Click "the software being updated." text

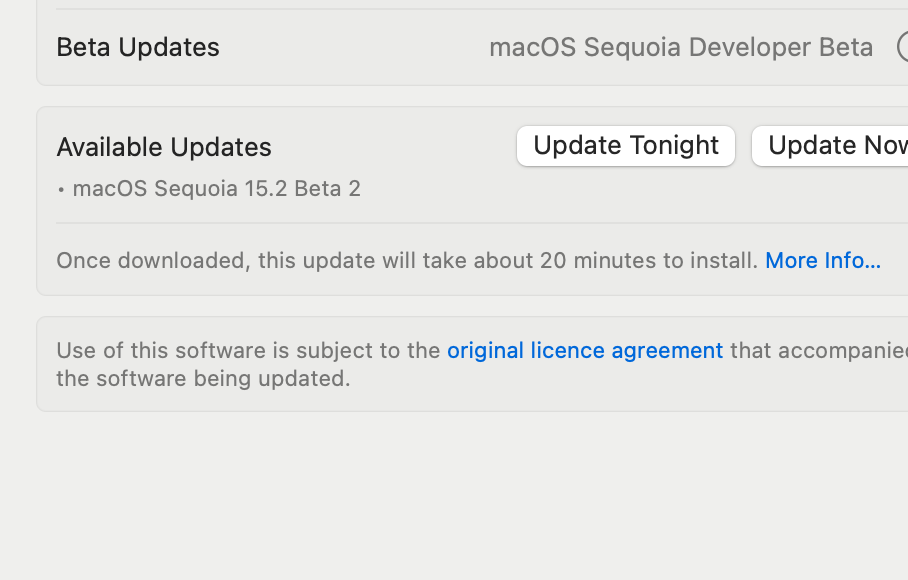pos(203,379)
